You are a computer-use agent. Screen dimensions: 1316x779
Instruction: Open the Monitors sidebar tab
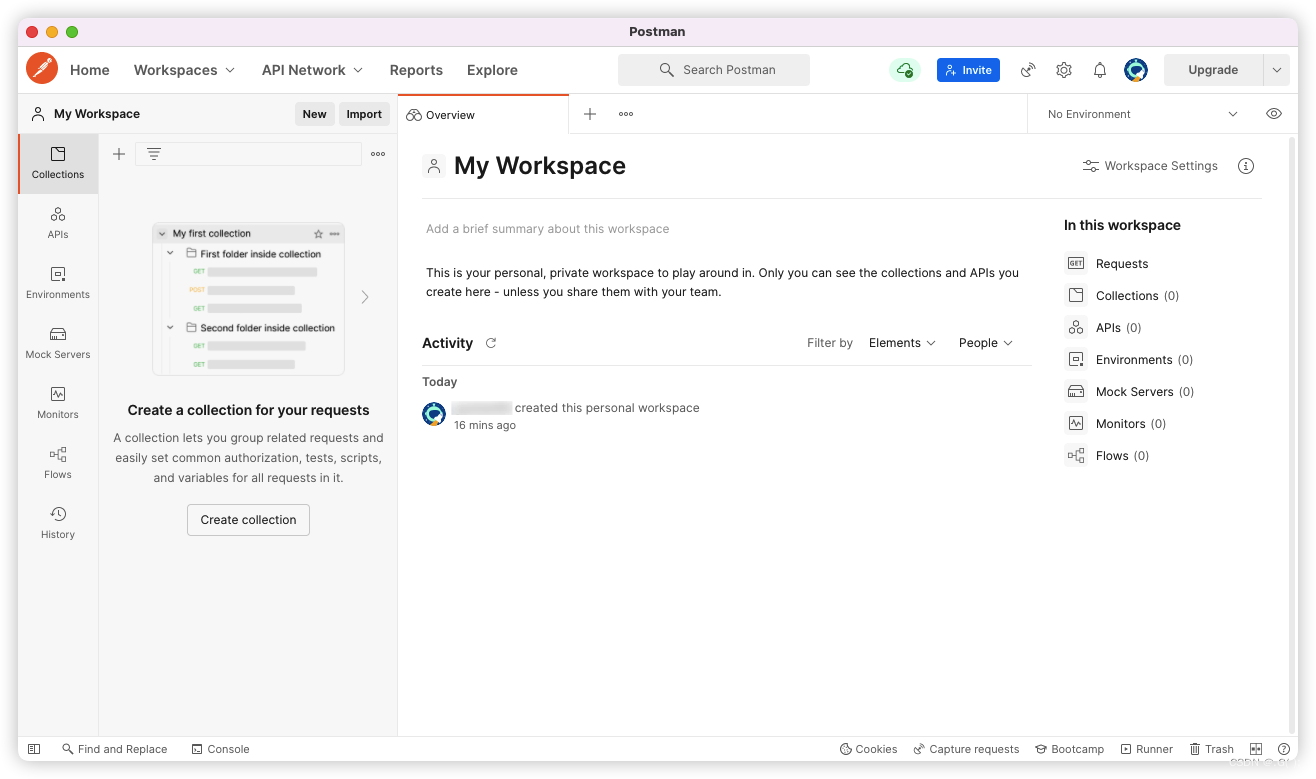[58, 403]
